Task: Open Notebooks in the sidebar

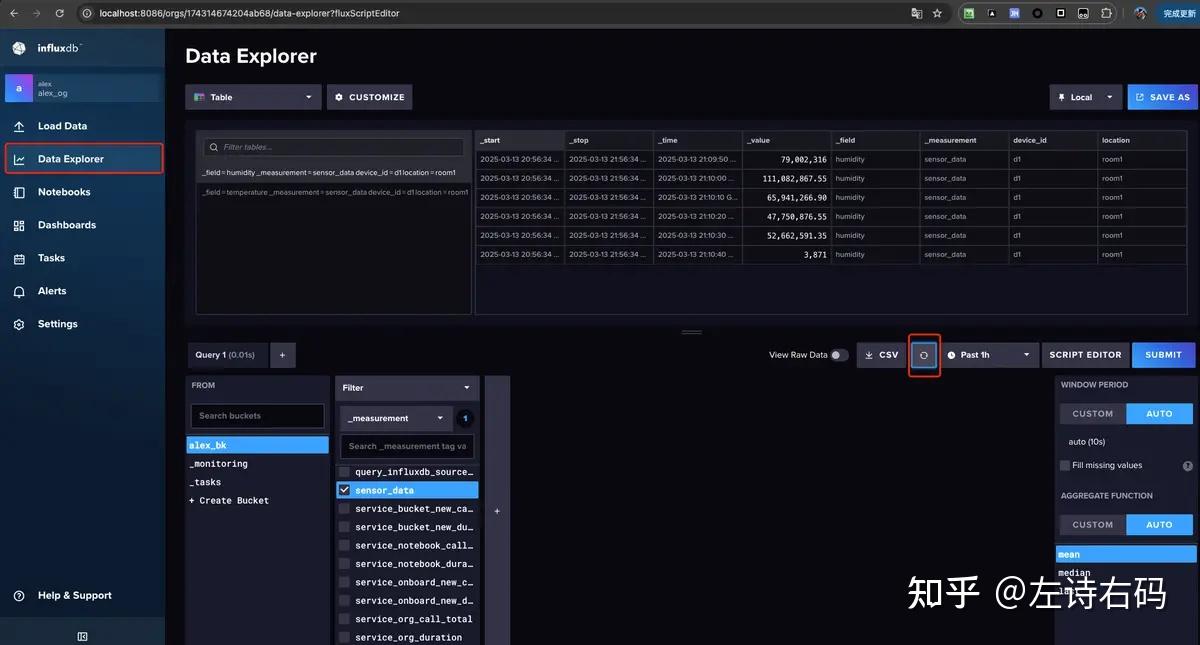Action: coord(64,192)
